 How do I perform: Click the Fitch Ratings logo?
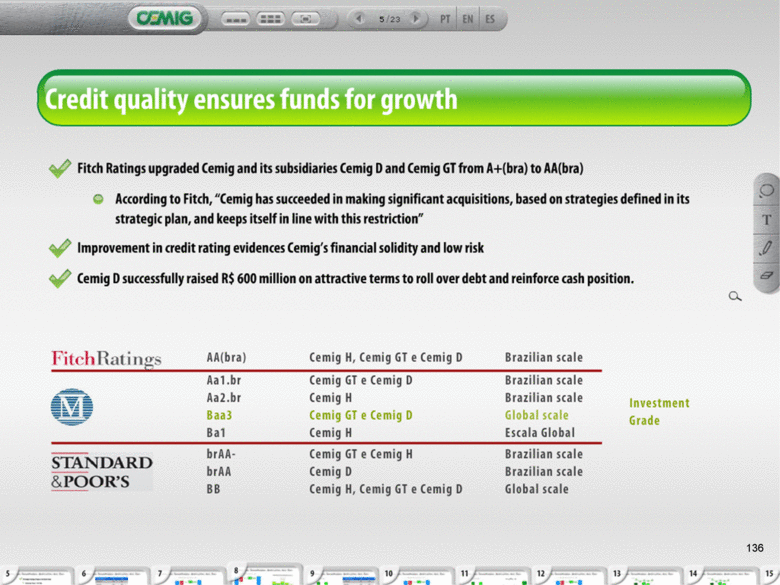[x=106, y=359]
